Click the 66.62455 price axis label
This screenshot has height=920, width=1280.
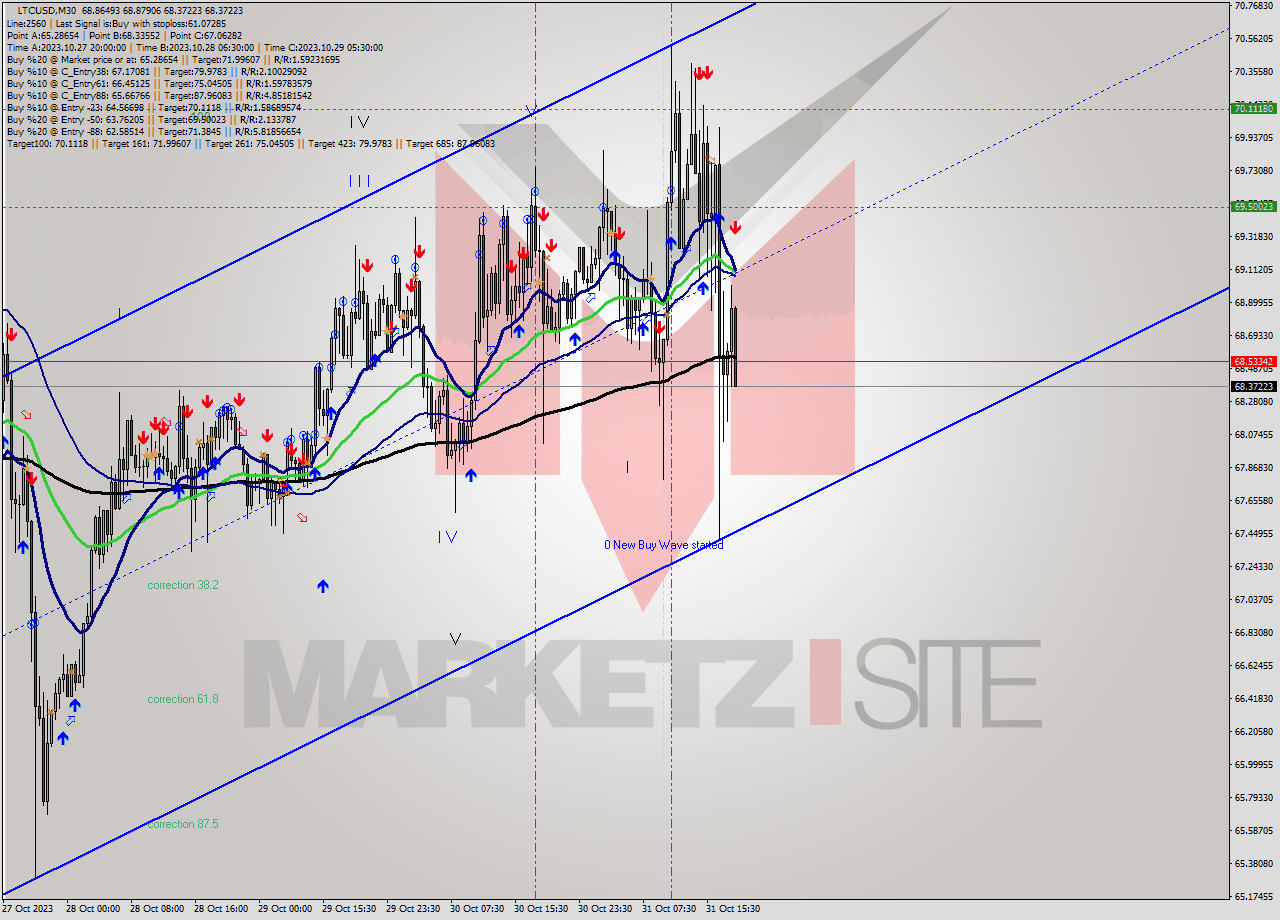pos(1254,666)
